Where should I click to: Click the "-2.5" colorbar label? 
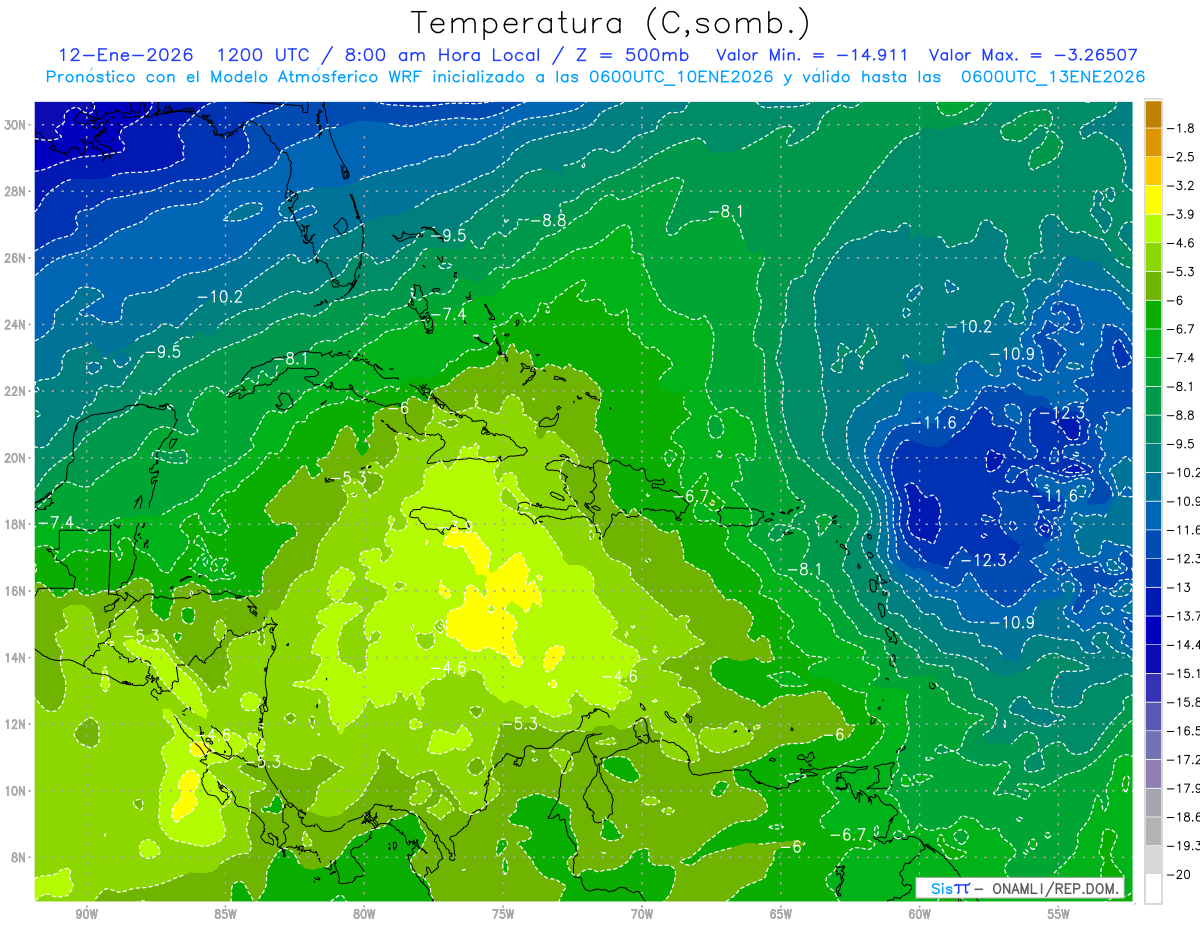coord(1182,157)
